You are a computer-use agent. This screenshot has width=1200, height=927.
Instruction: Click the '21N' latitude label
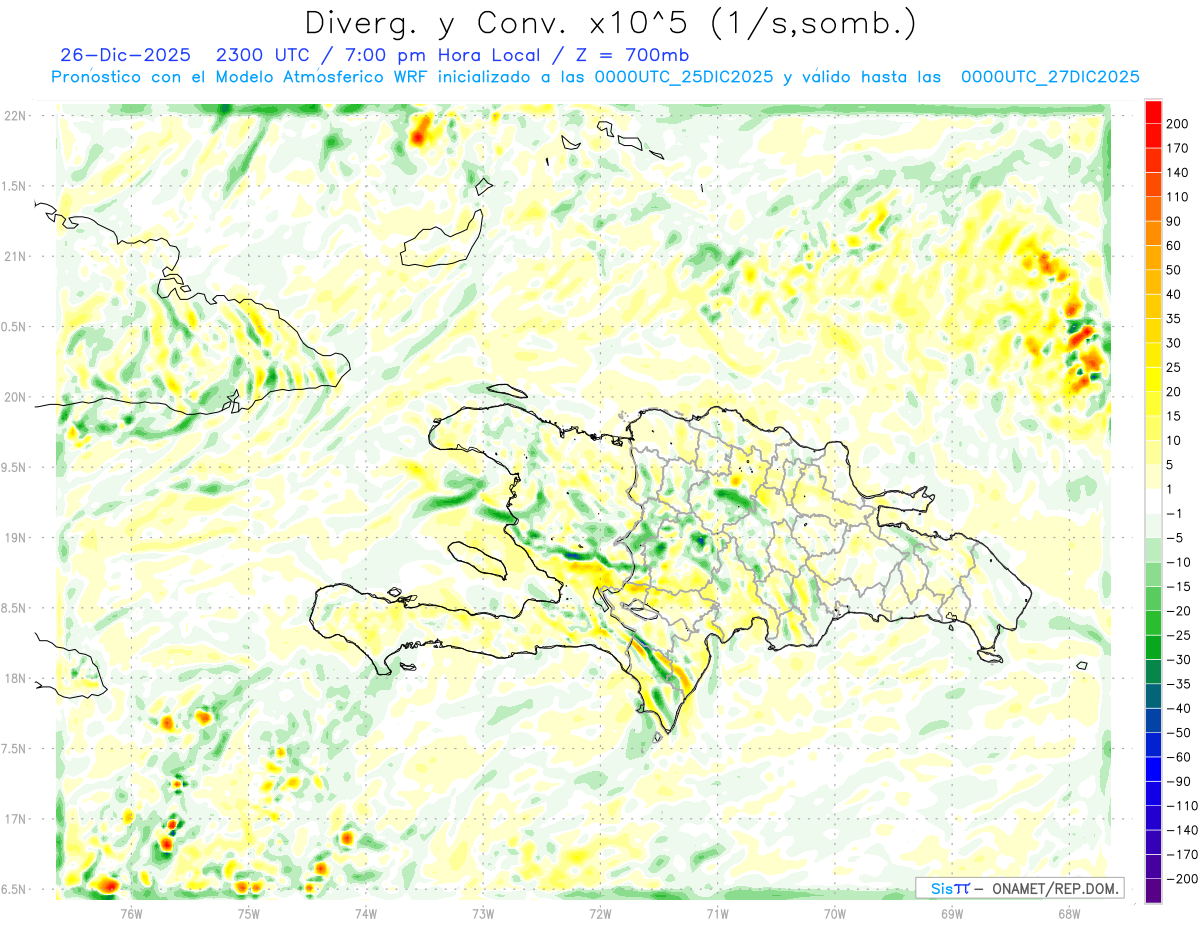click(16, 257)
